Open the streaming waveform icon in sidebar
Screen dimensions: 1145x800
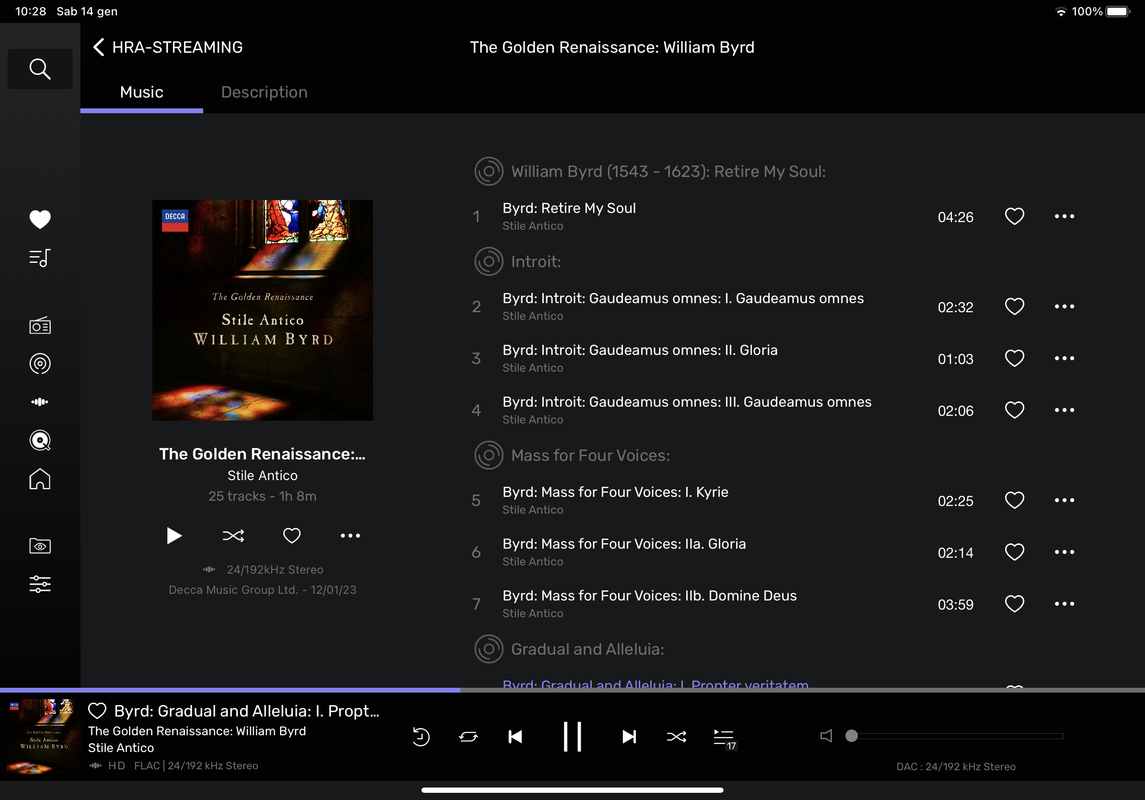39,401
